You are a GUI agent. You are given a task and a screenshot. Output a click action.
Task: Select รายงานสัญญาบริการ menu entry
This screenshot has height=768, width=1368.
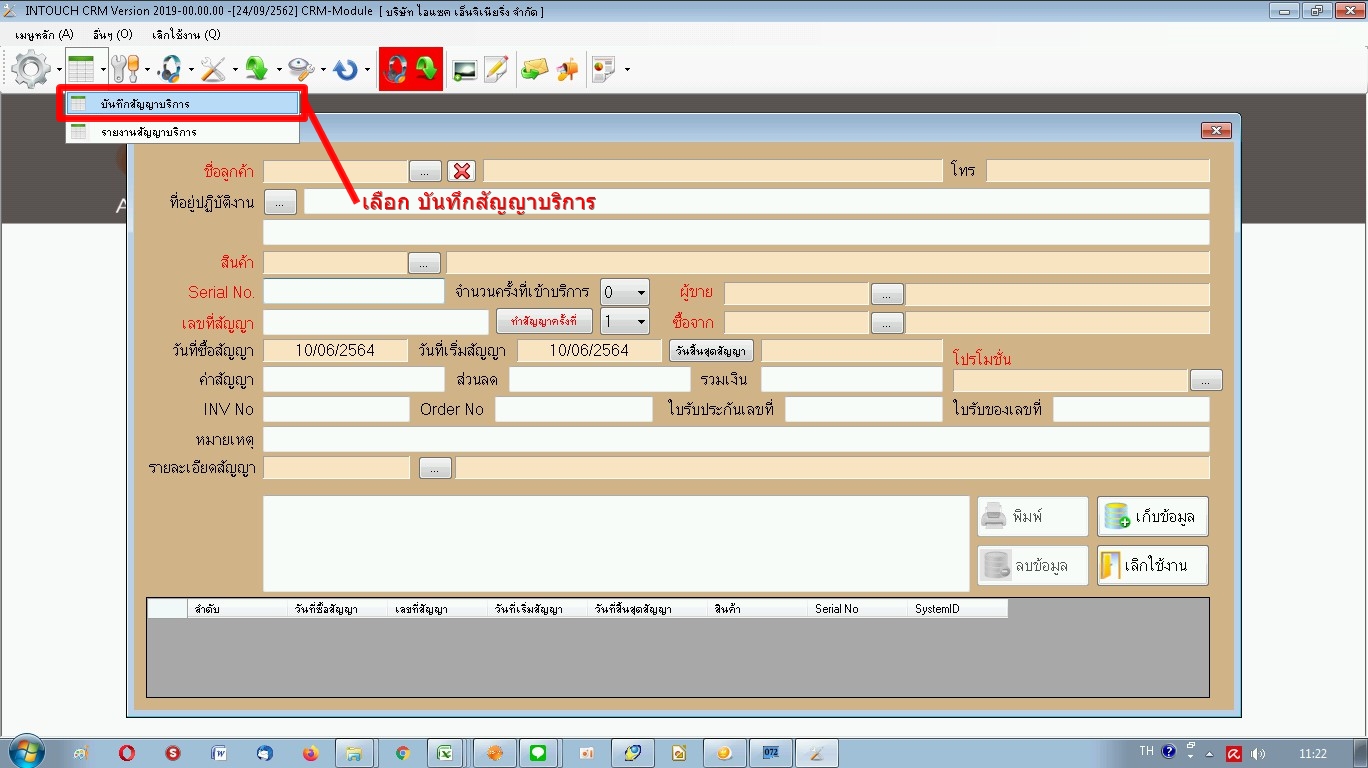pos(182,132)
